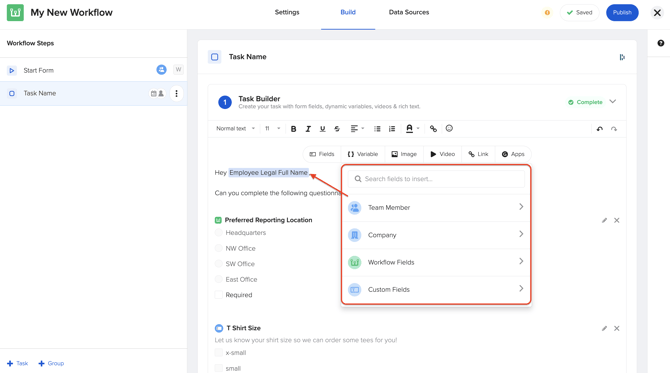The height and width of the screenshot is (373, 670).
Task: Click the orange warning indicator icon
Action: tap(547, 12)
